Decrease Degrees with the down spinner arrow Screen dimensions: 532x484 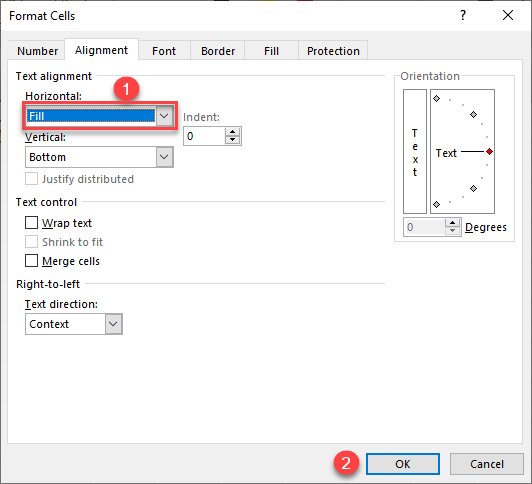[452, 231]
